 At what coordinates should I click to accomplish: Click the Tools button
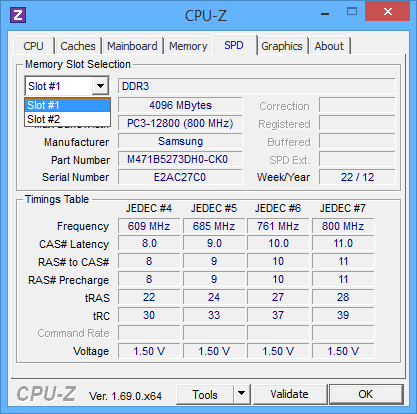pos(205,394)
